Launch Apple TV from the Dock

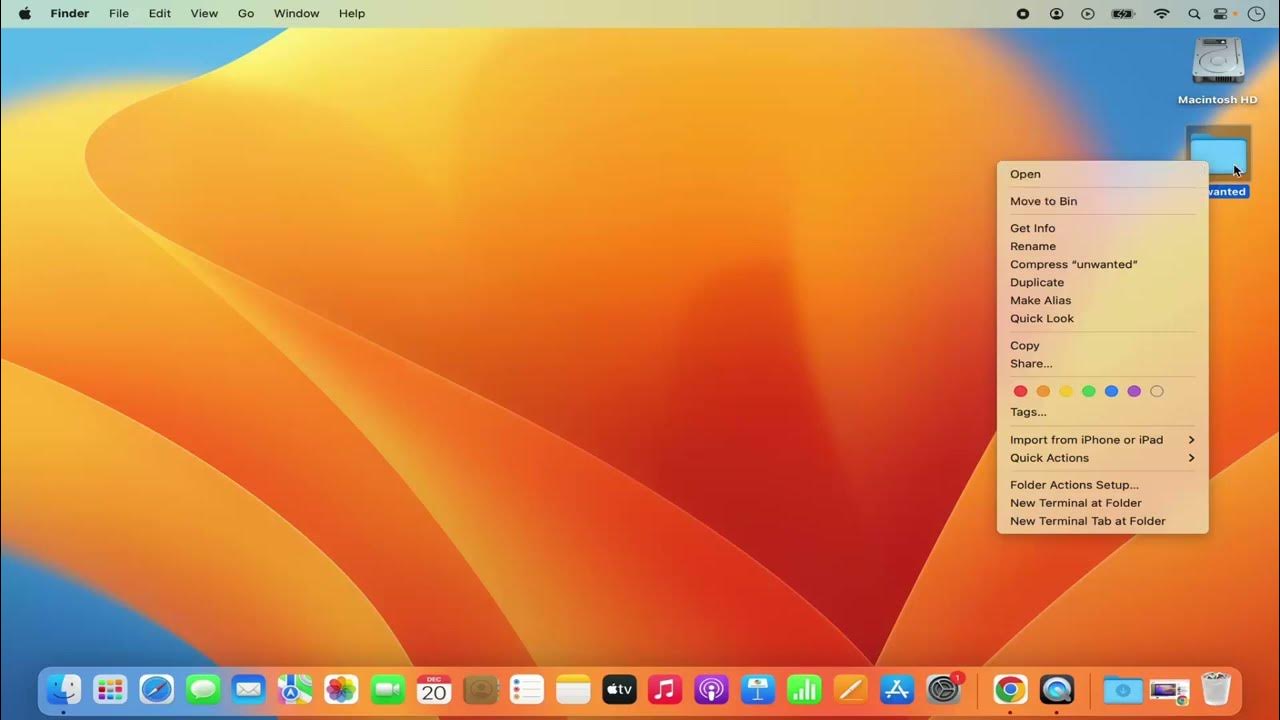(x=620, y=689)
